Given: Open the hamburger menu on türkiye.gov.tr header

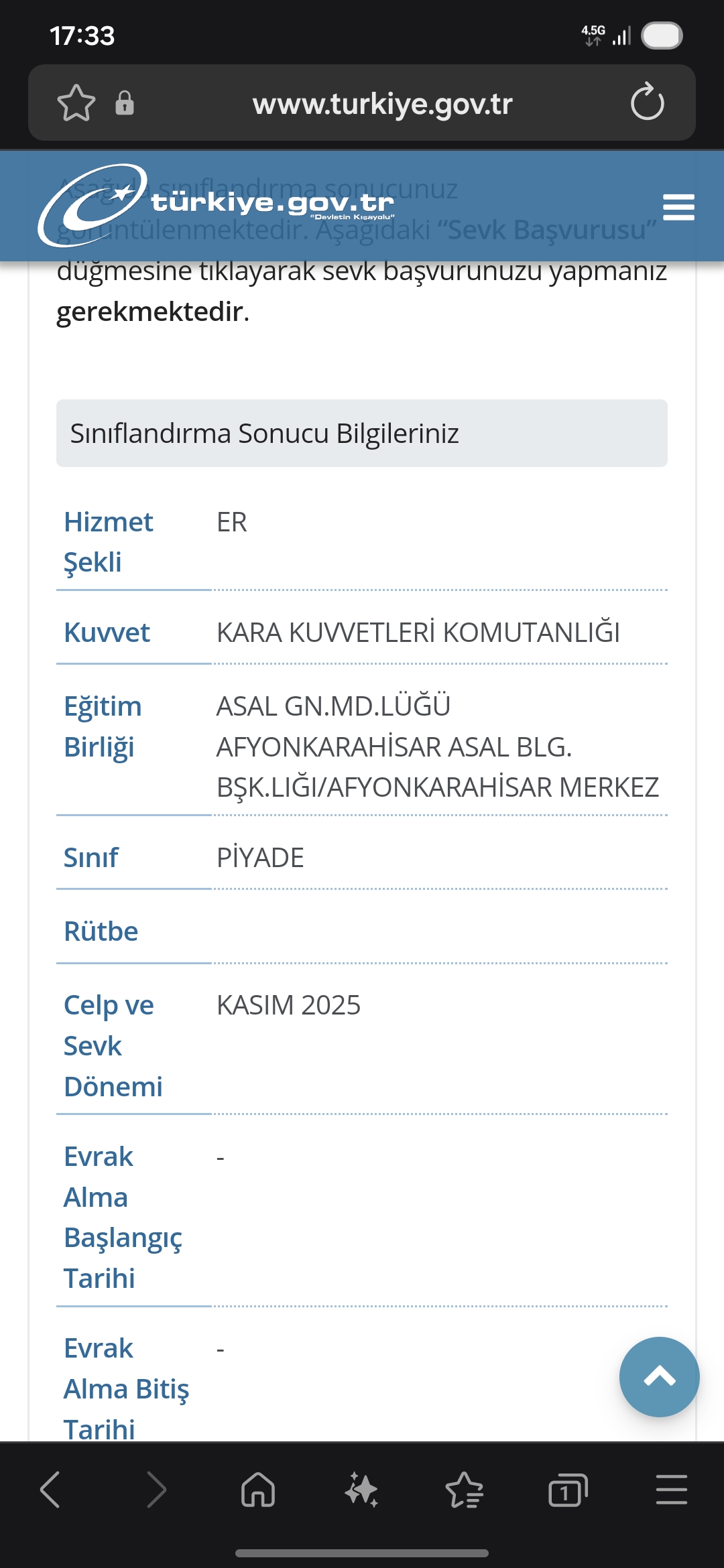Looking at the screenshot, I should coord(678,207).
